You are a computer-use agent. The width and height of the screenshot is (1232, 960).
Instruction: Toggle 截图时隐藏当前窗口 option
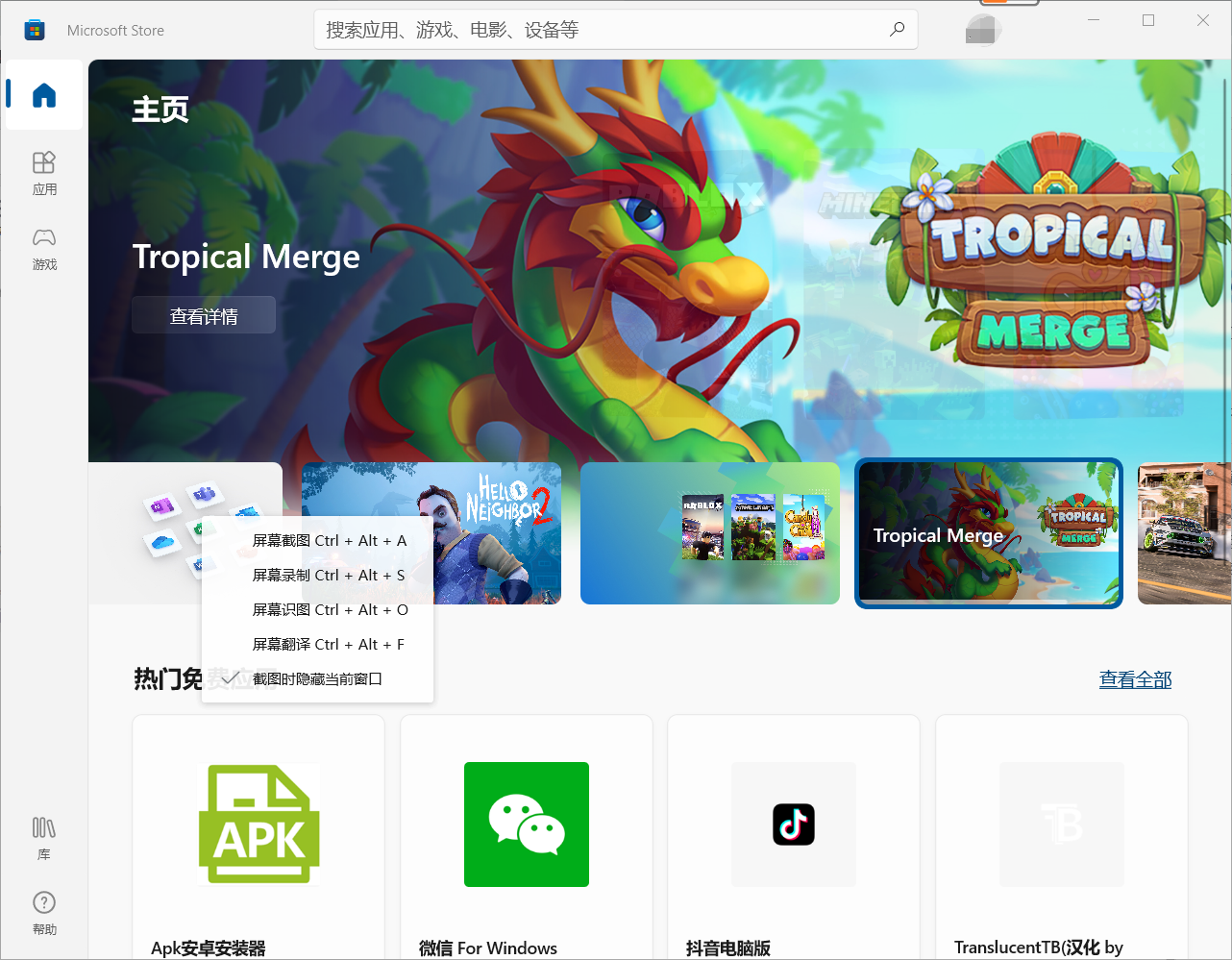pyautogui.click(x=318, y=678)
